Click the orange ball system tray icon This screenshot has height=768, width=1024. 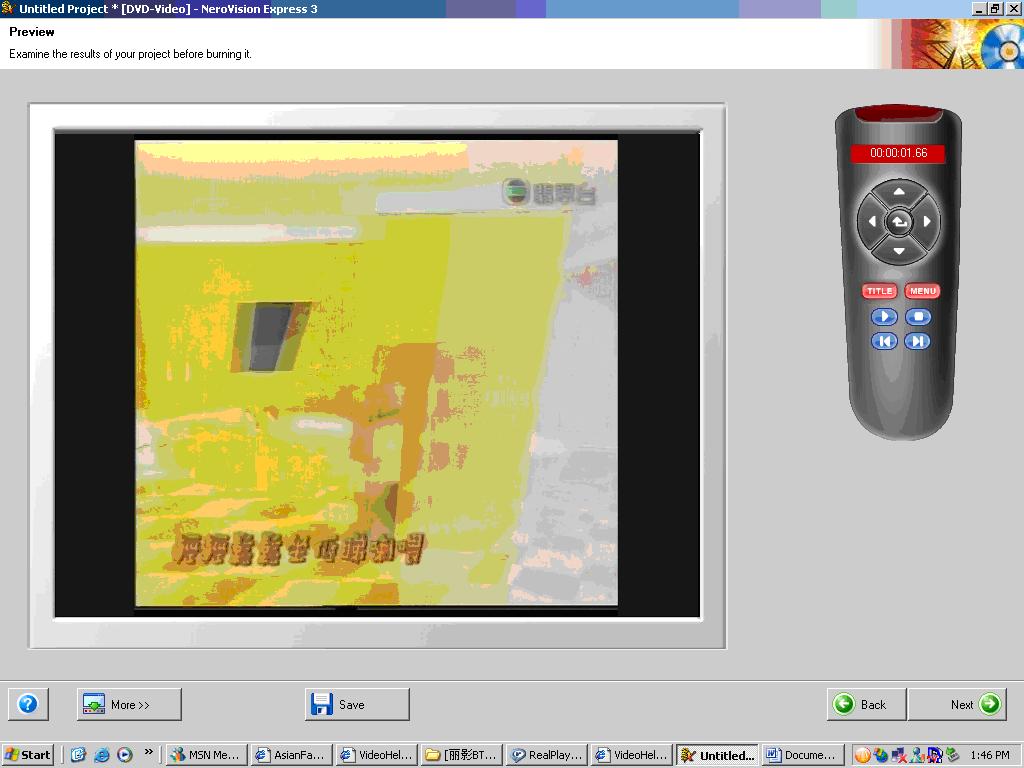pos(863,756)
